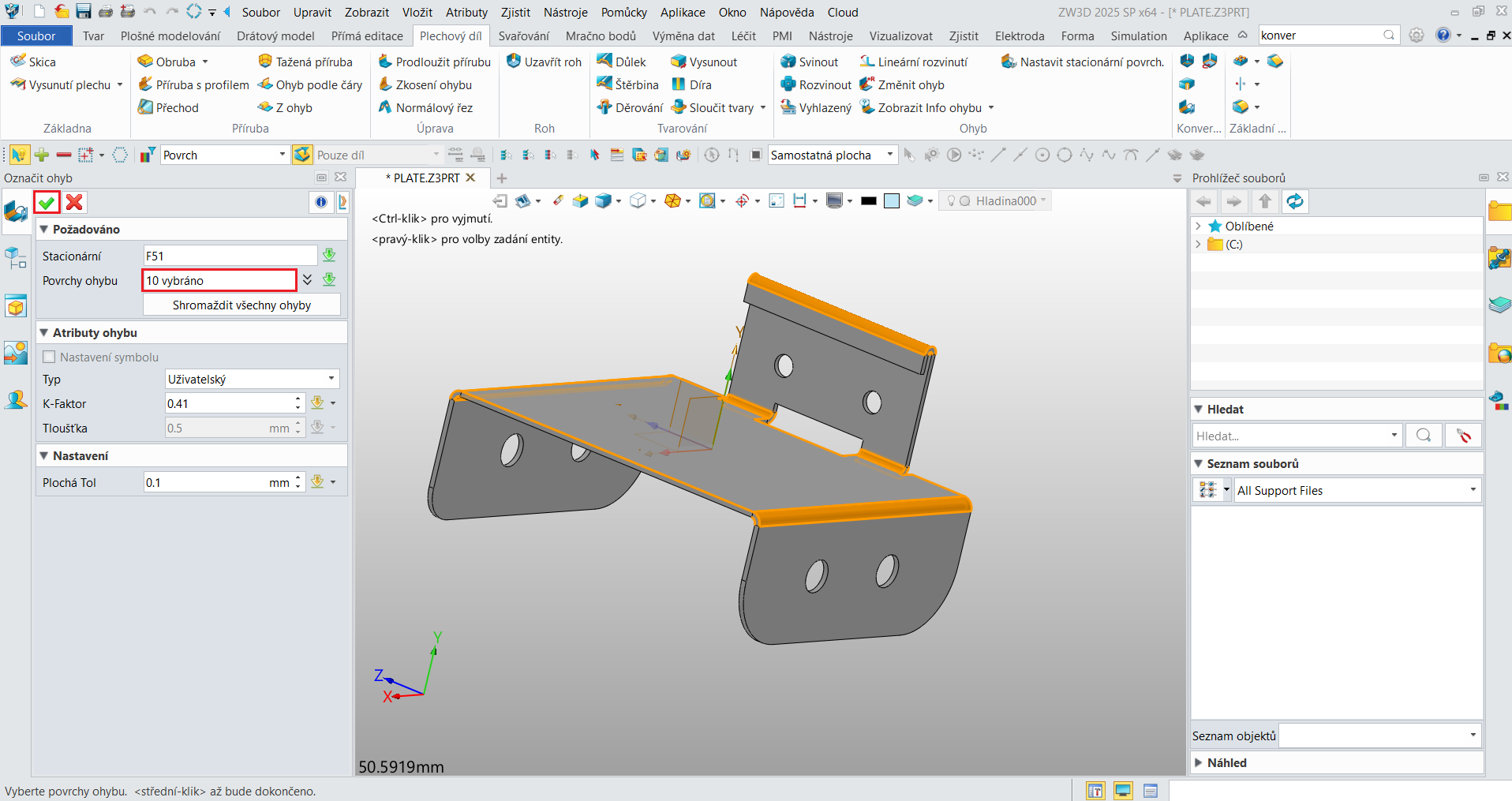1512x801 pixels.
Task: Click the Svinout fold tool
Action: pyautogui.click(x=809, y=62)
